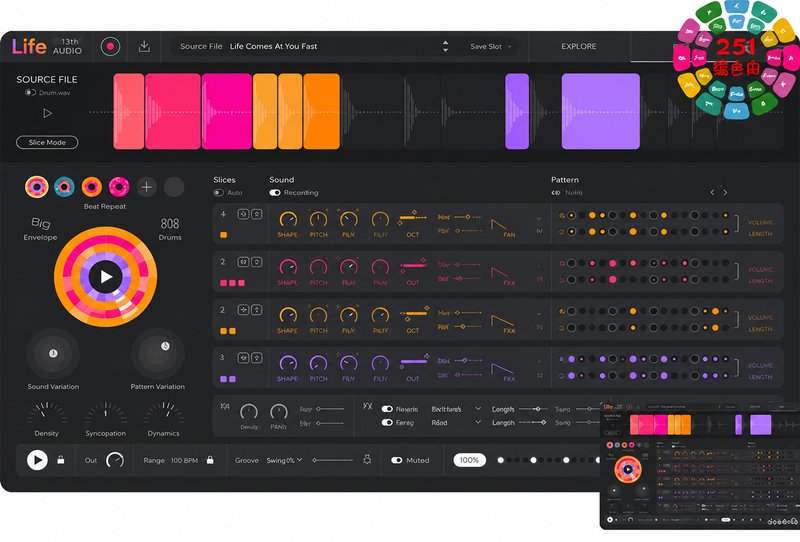Toggle the eye icon under Pattern

click(x=556, y=192)
